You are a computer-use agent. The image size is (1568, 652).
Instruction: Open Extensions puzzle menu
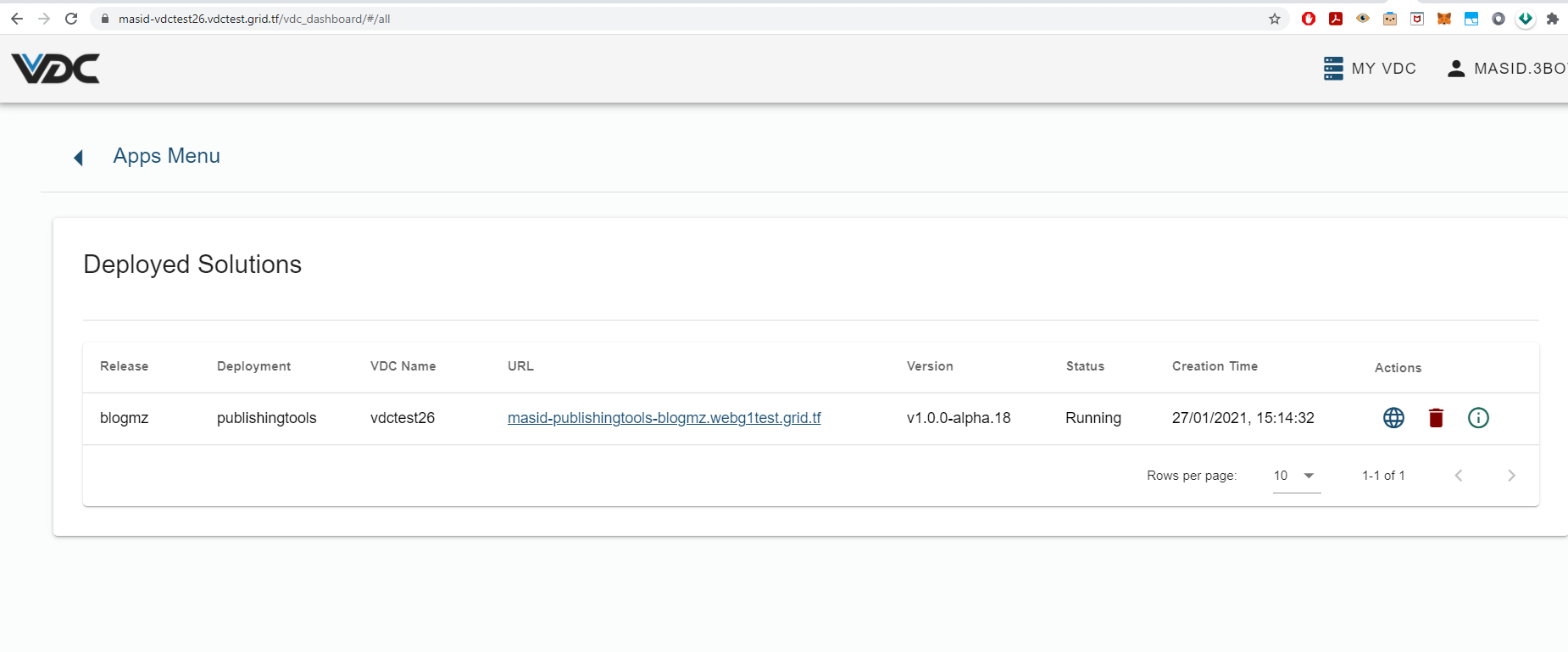point(1553,19)
